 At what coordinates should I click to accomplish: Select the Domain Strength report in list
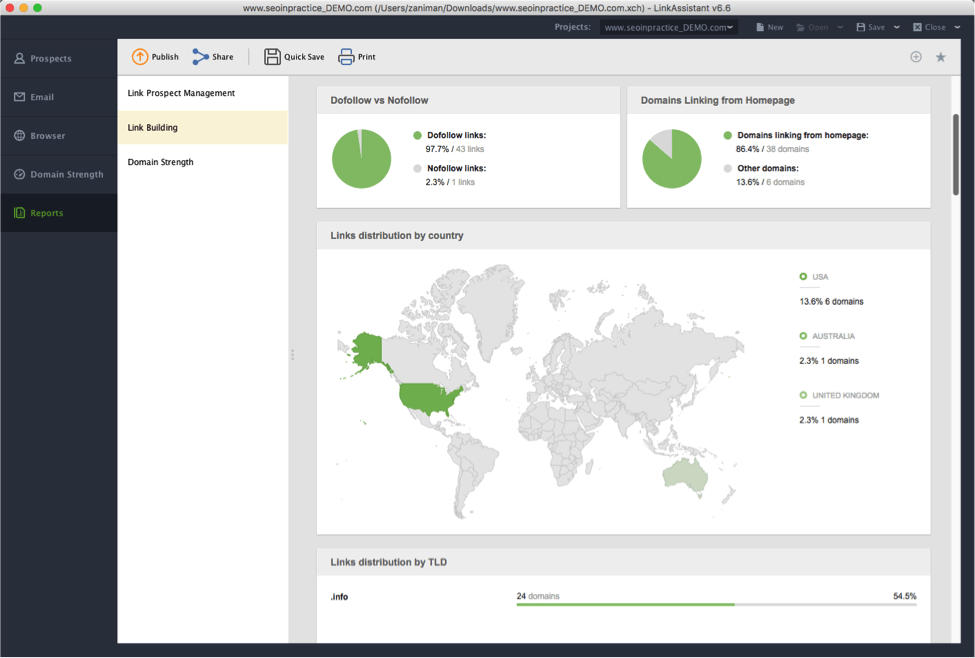tap(160, 162)
